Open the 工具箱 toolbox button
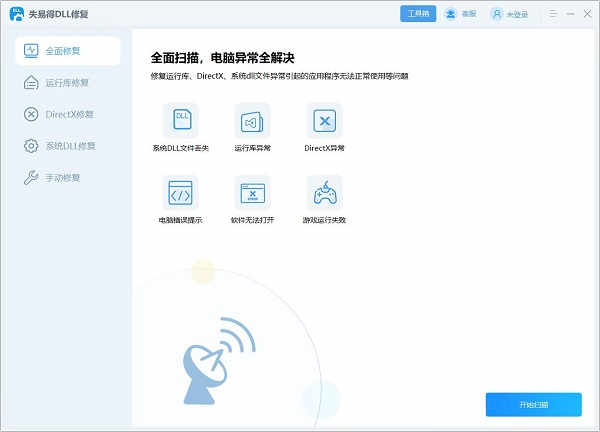This screenshot has width=600, height=432. (418, 14)
